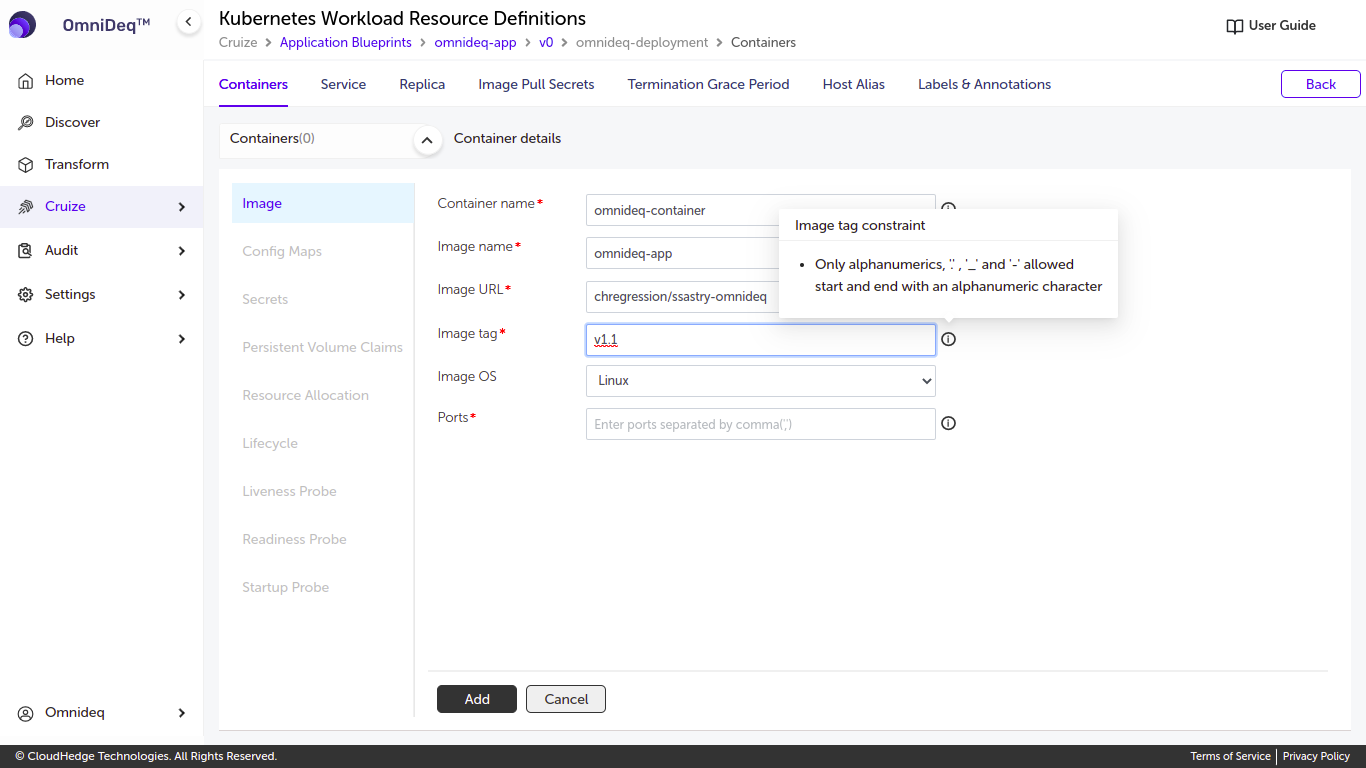Go to Application Blueprints breadcrumb

(x=346, y=43)
